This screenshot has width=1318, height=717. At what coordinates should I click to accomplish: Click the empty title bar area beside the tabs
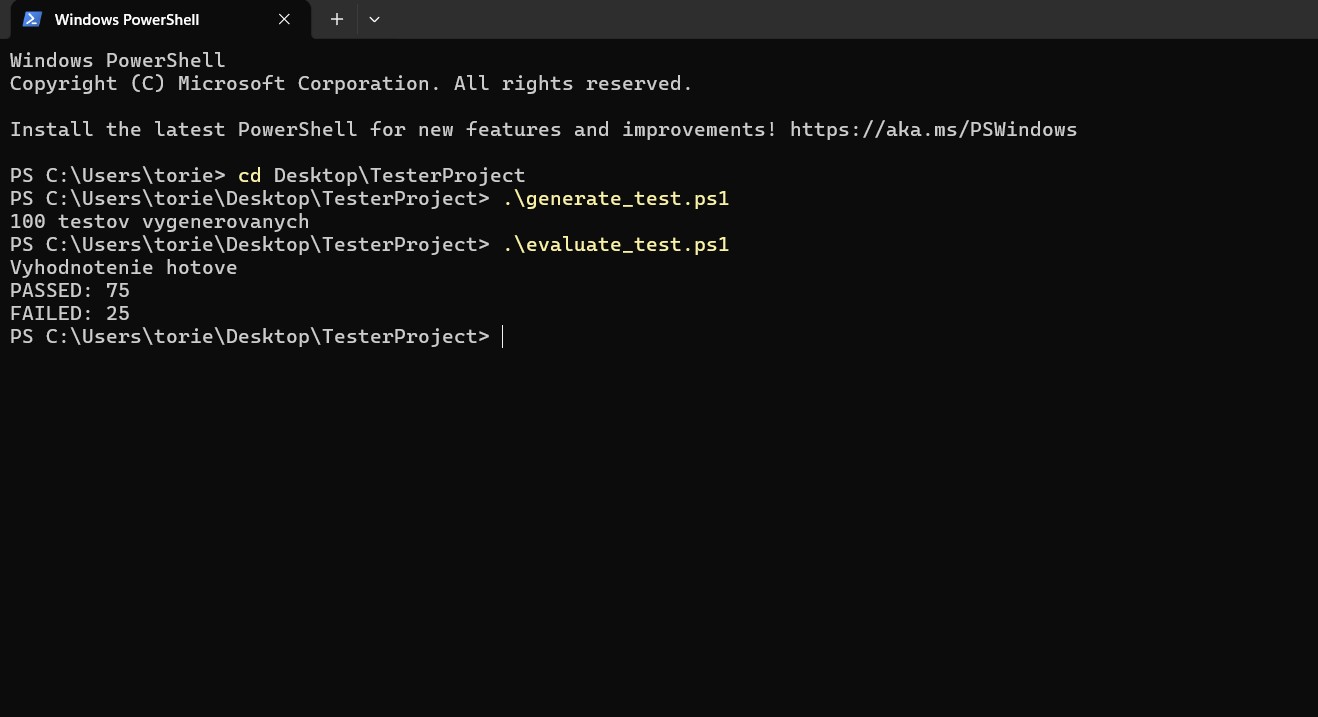[x=800, y=19]
